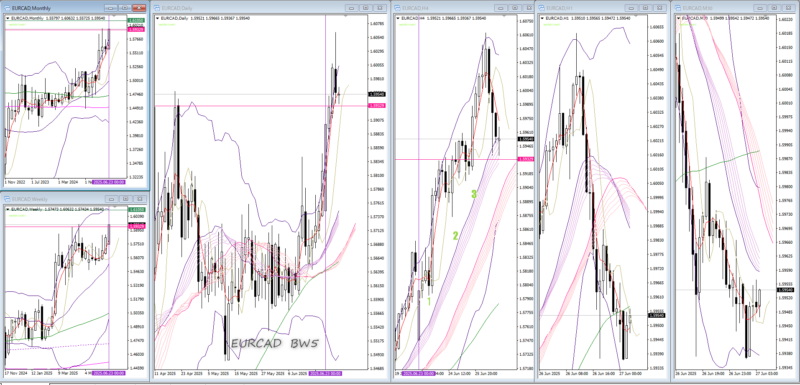Select the chart shift marker in Monthly chart

(114, 16)
